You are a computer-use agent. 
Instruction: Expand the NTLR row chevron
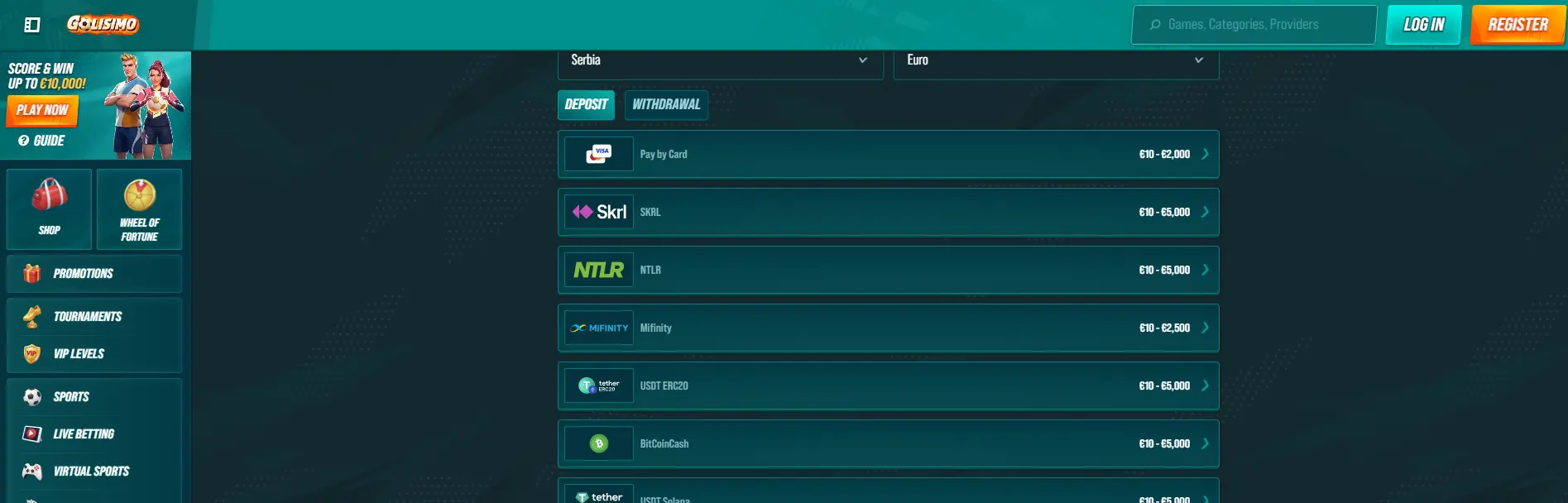(1206, 270)
